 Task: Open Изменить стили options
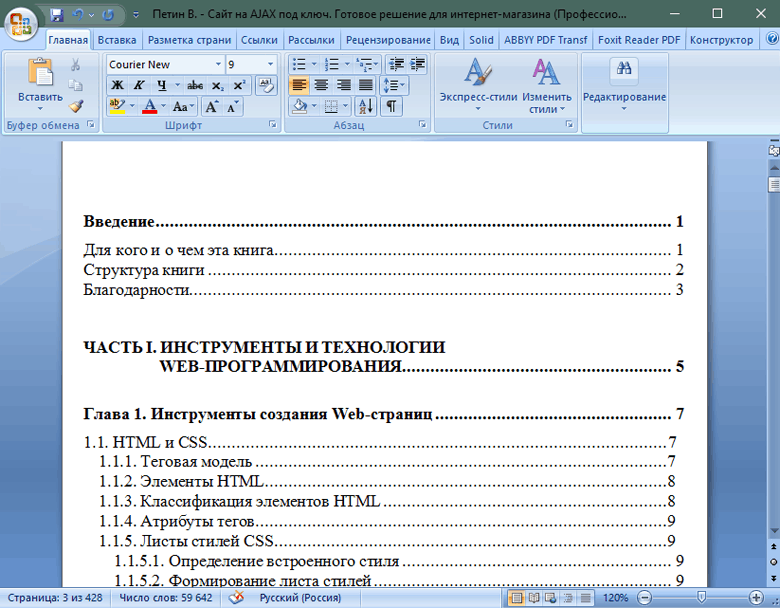(x=547, y=85)
